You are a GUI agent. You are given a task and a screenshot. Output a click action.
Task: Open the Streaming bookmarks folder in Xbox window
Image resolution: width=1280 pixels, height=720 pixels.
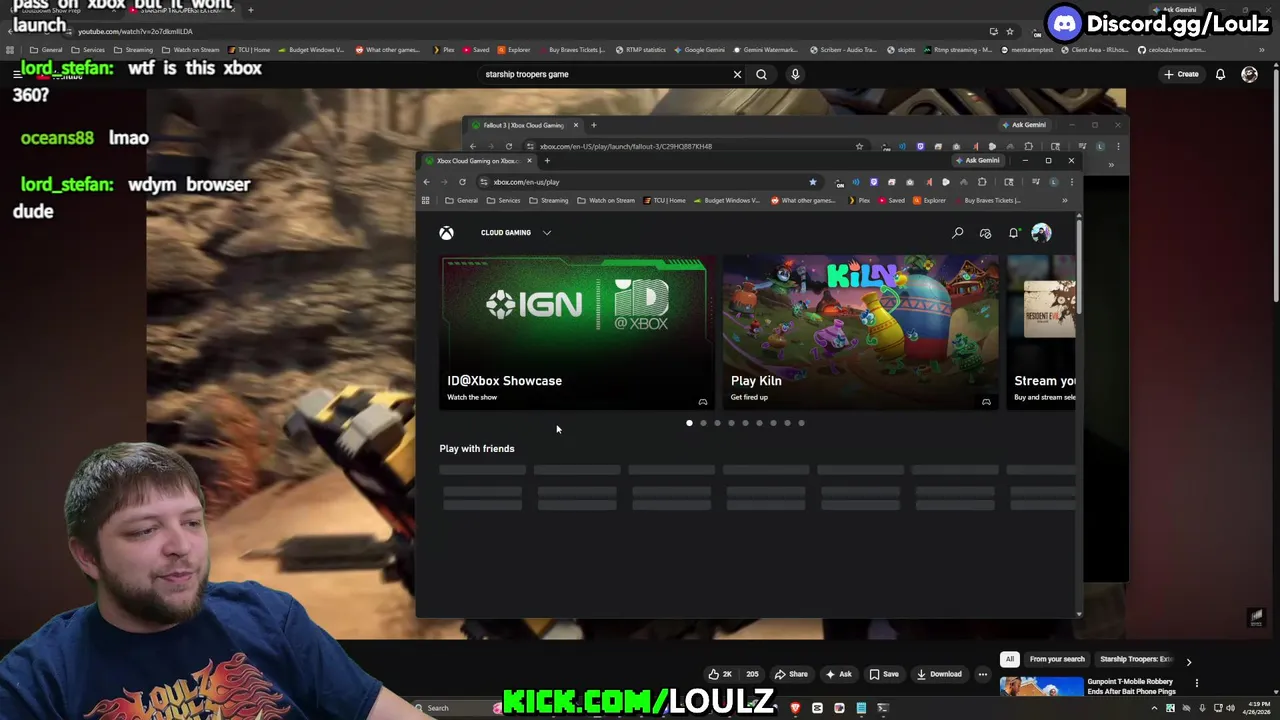(548, 200)
